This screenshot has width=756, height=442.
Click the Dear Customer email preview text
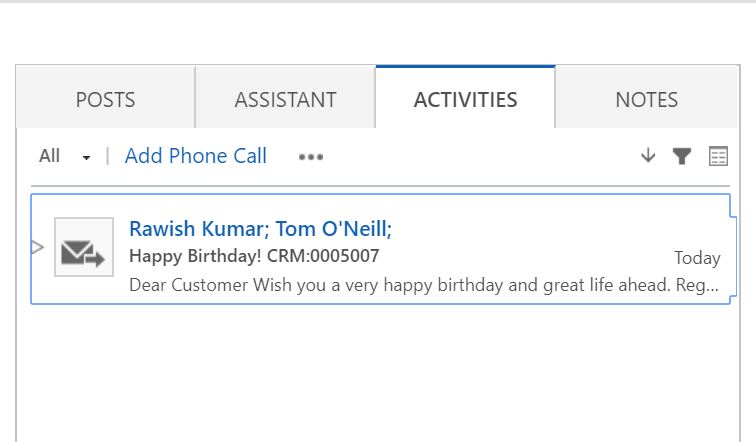423,285
